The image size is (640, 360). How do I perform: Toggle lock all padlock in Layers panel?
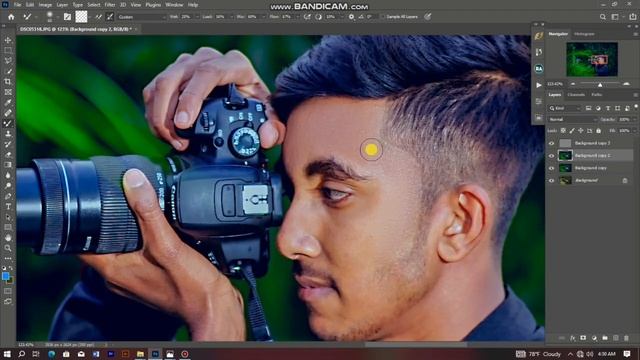598,131
